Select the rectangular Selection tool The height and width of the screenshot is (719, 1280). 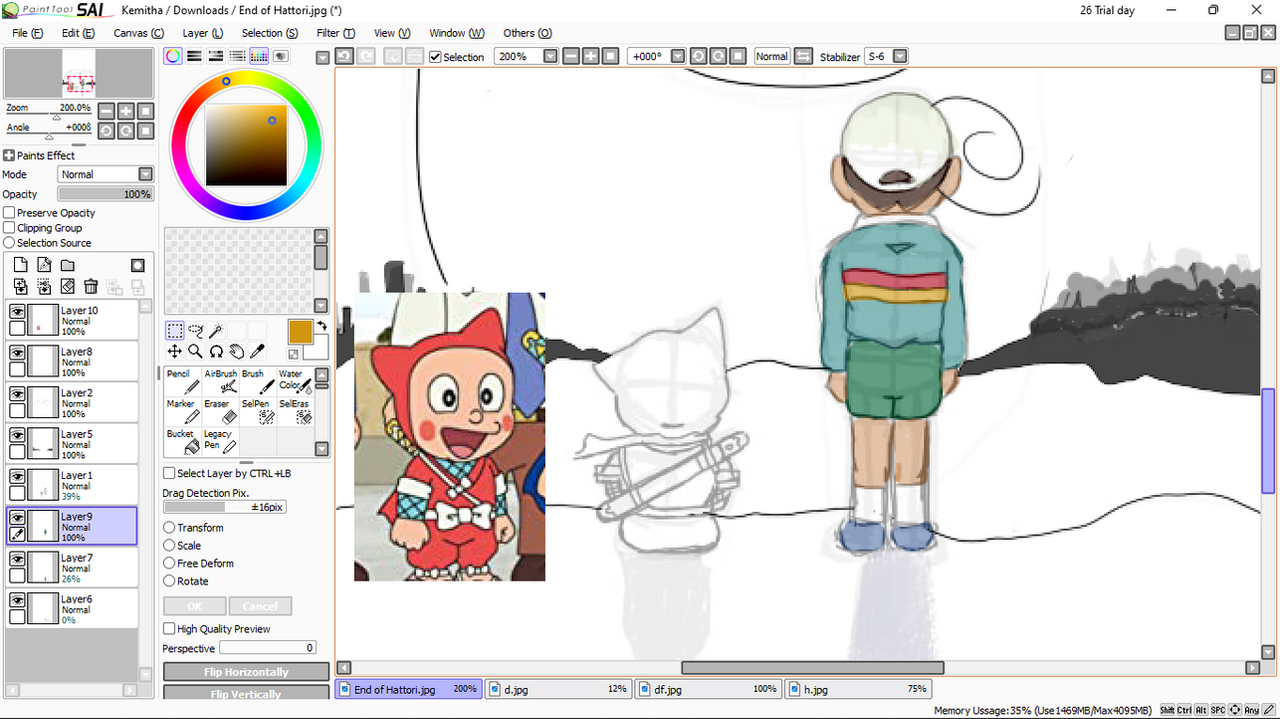pyautogui.click(x=174, y=331)
